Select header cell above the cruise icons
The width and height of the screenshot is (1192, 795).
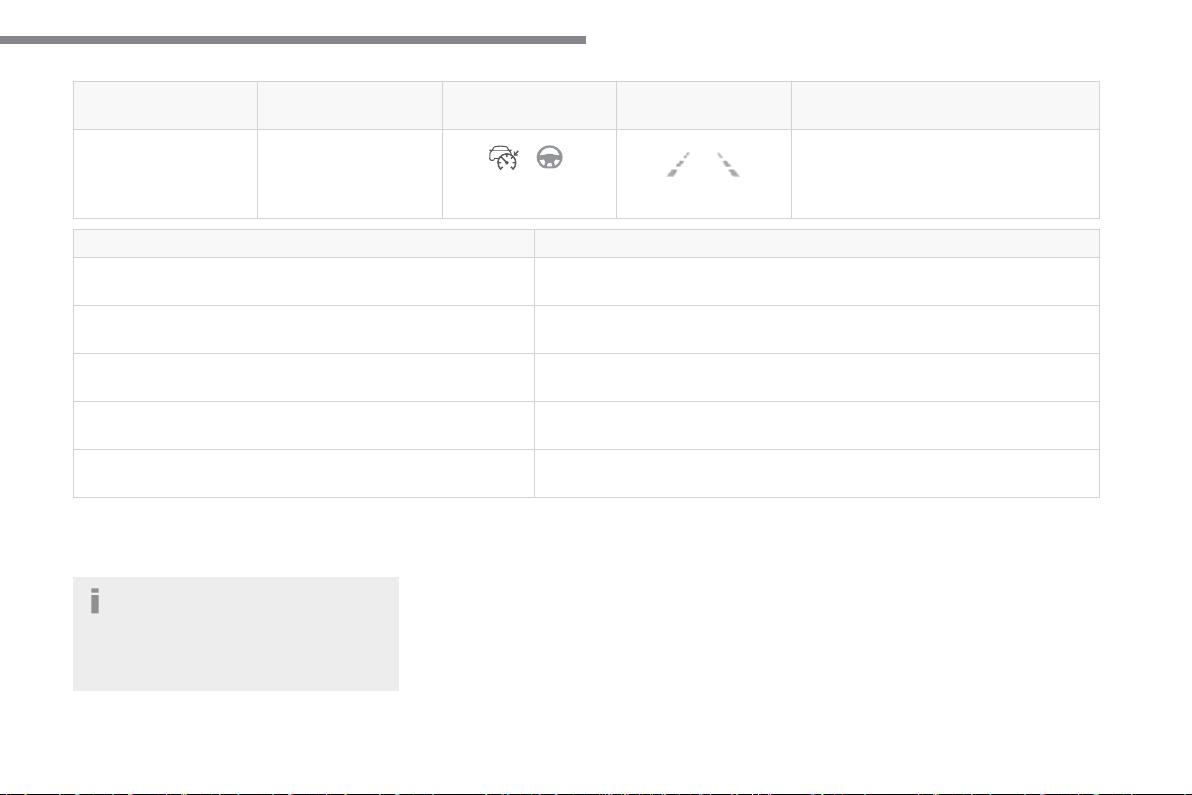tap(529, 105)
